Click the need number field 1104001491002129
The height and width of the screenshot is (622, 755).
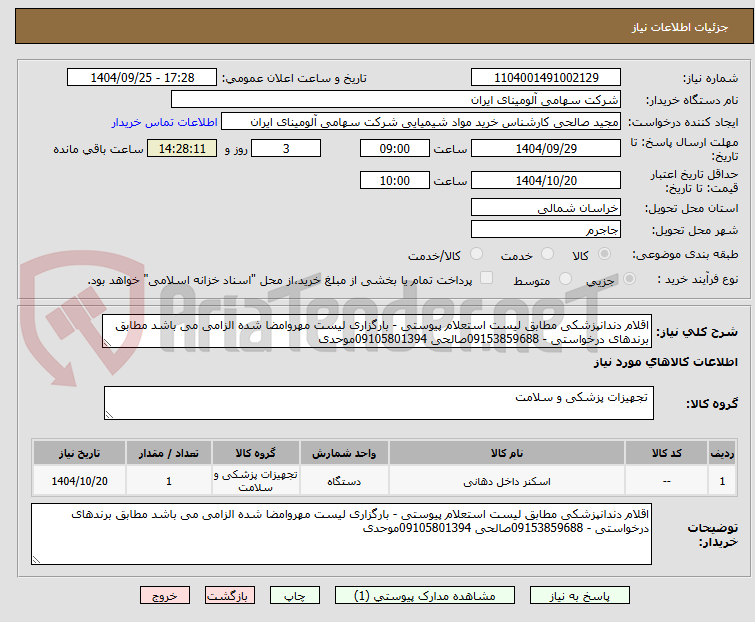(x=546, y=78)
